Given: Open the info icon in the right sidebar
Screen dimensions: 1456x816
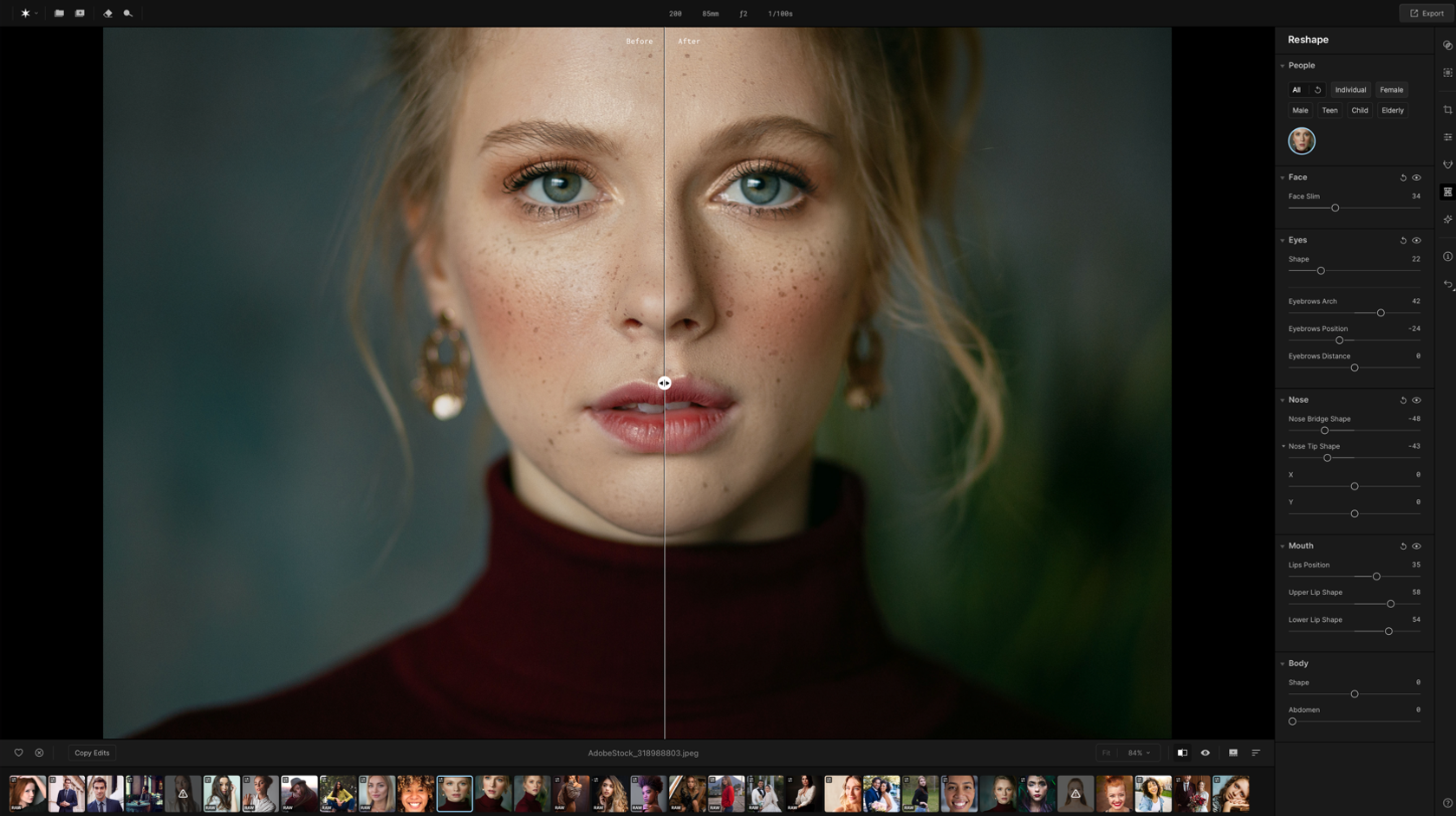Looking at the screenshot, I should click(1447, 257).
